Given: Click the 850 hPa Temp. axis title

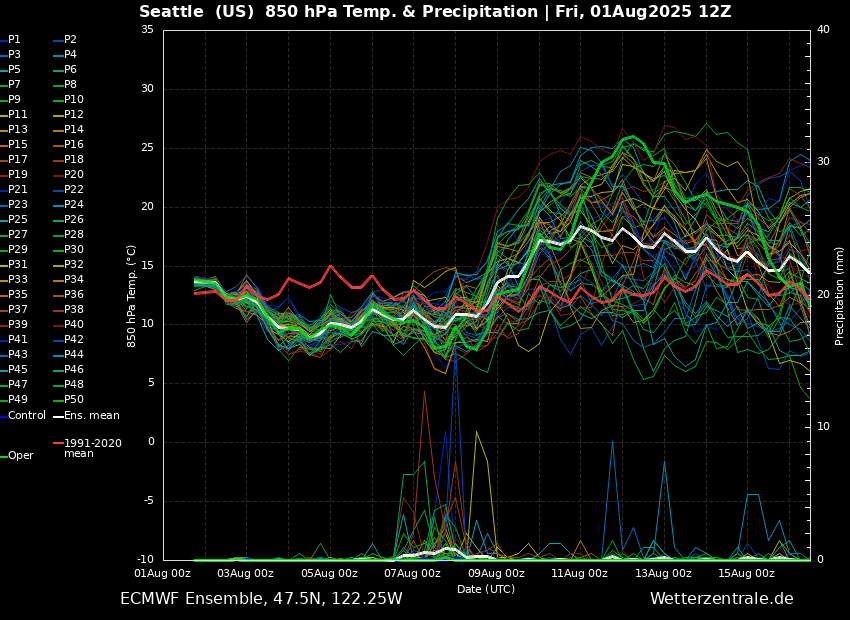Looking at the screenshot, I should point(132,295).
